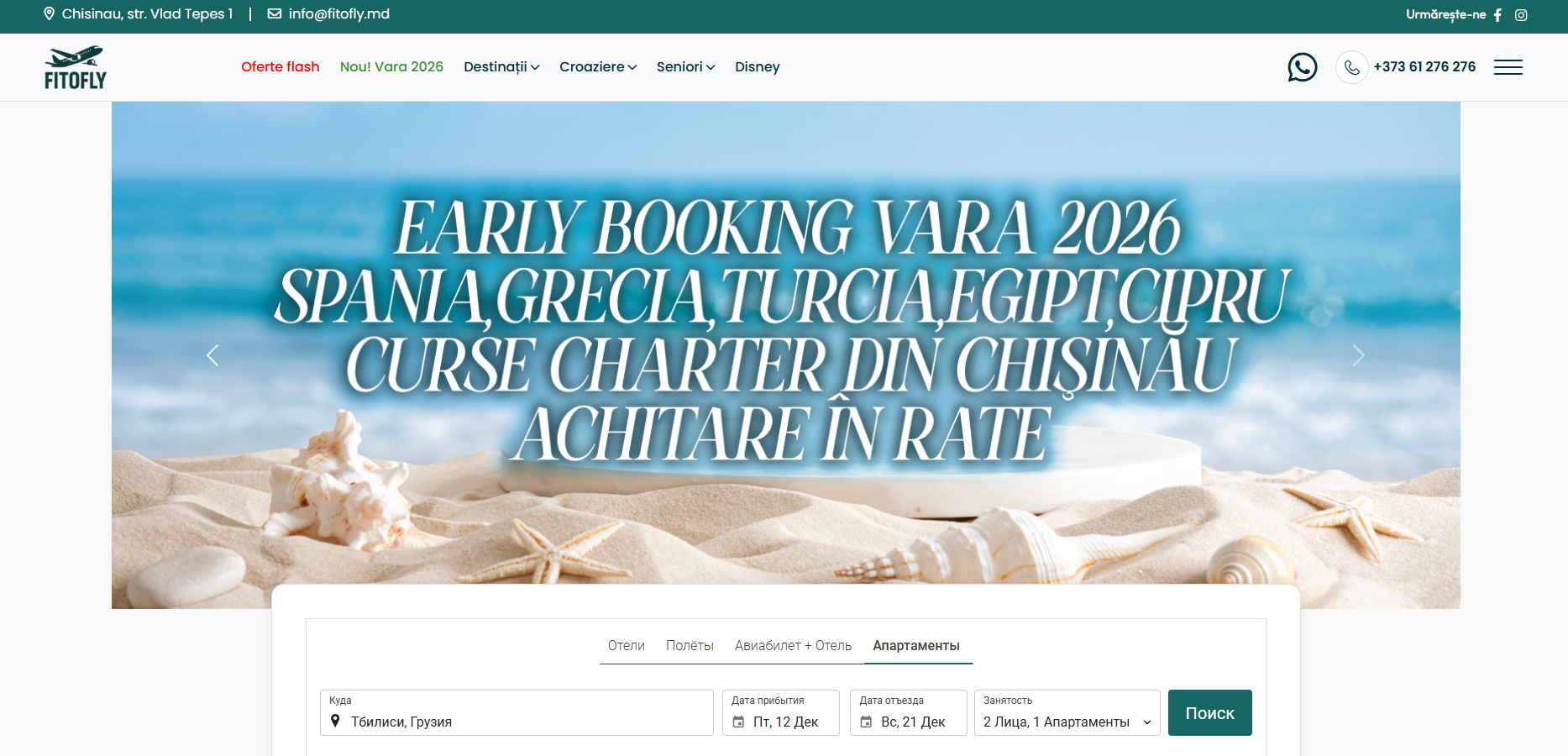
Task: Advance to next slide arrow
Action: (x=1358, y=355)
